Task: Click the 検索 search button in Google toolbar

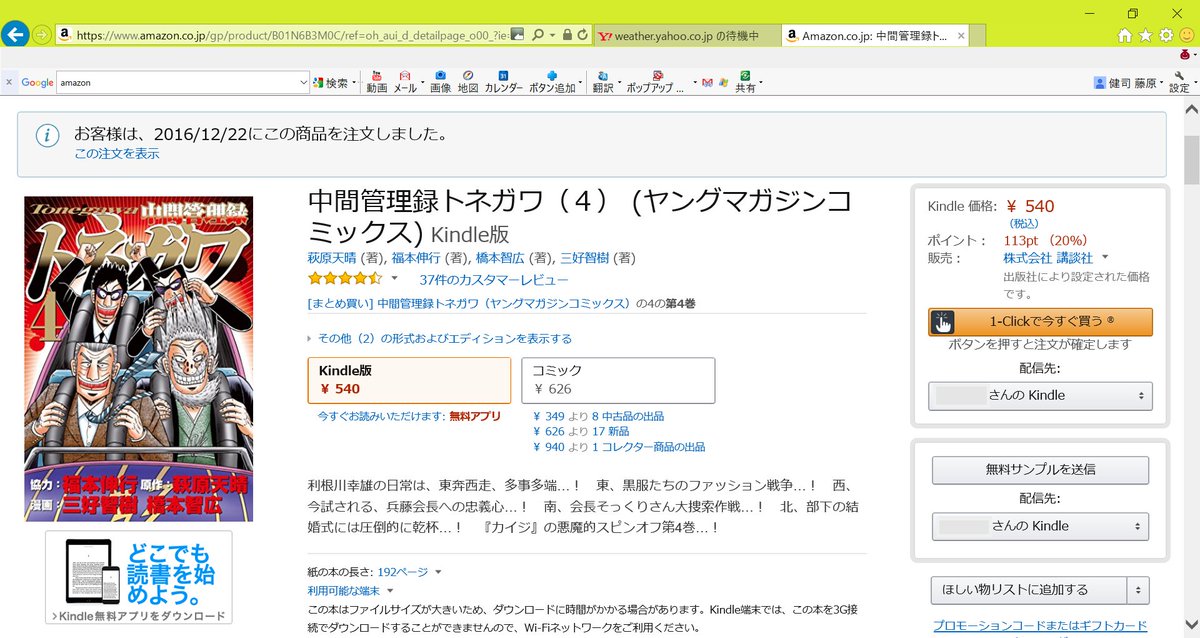Action: (330, 83)
